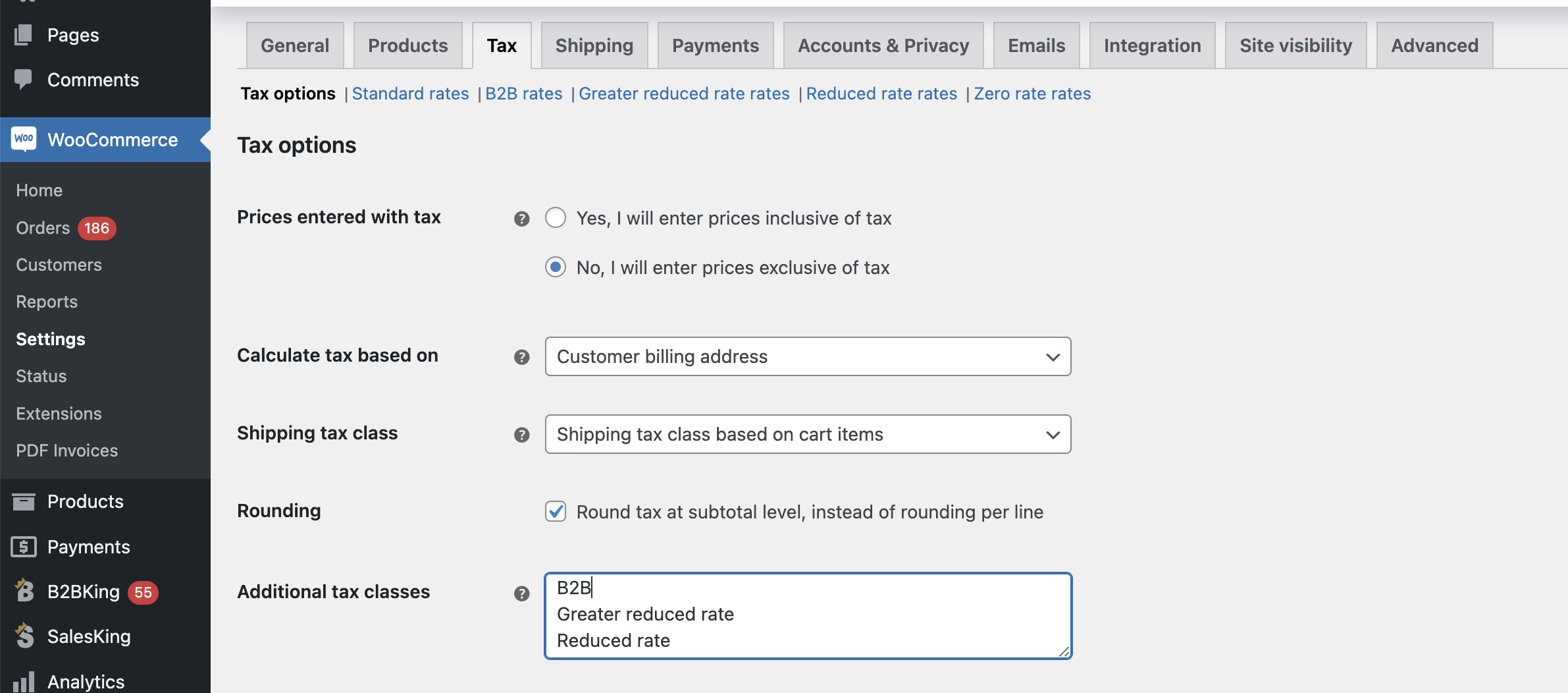Open Orders in WooCommerce submenu
Viewport: 1568px width, 693px height.
[43, 228]
